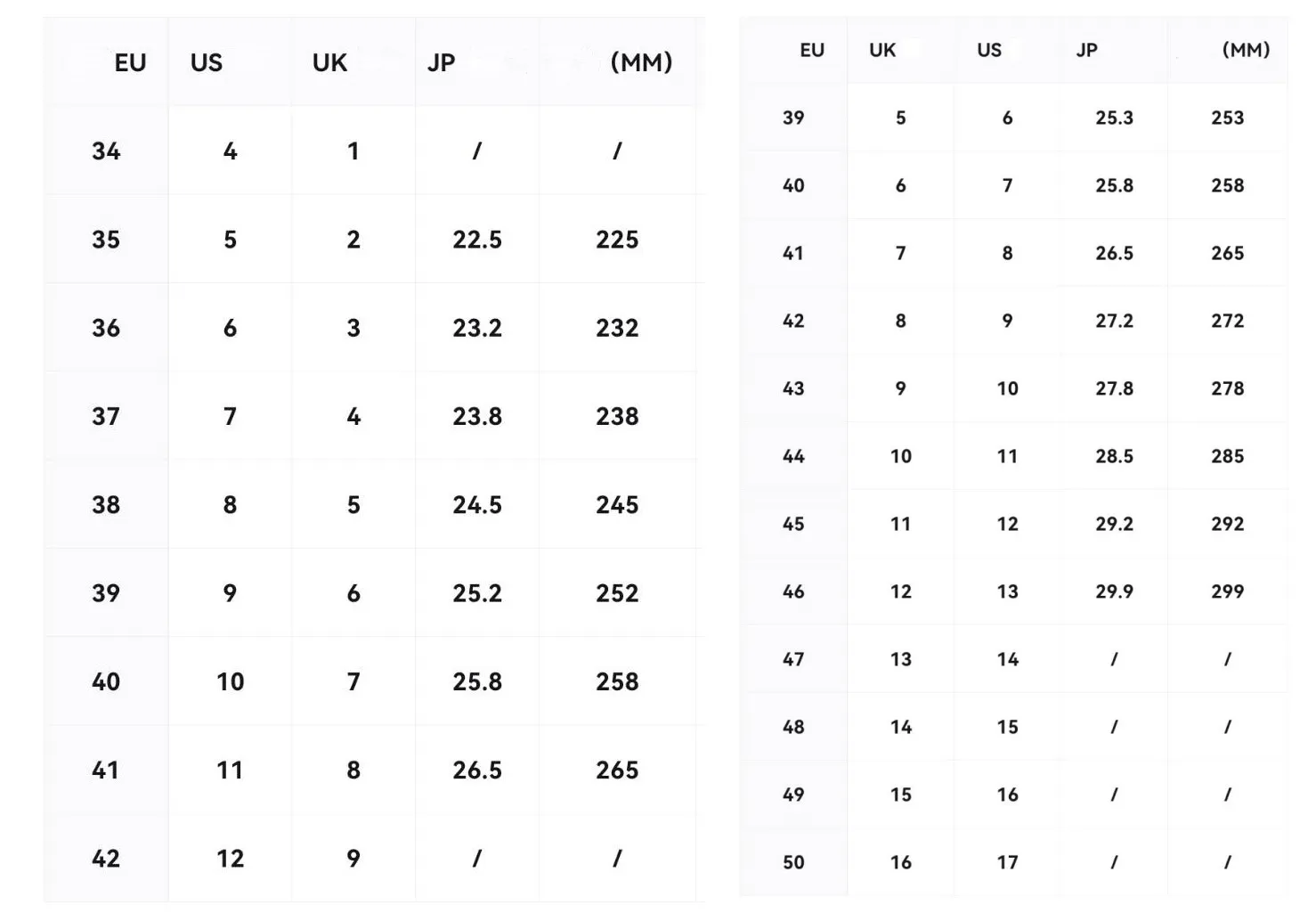Viewport: 1316px width, 913px height.
Task: Click the 238 MM length cell
Action: [617, 416]
